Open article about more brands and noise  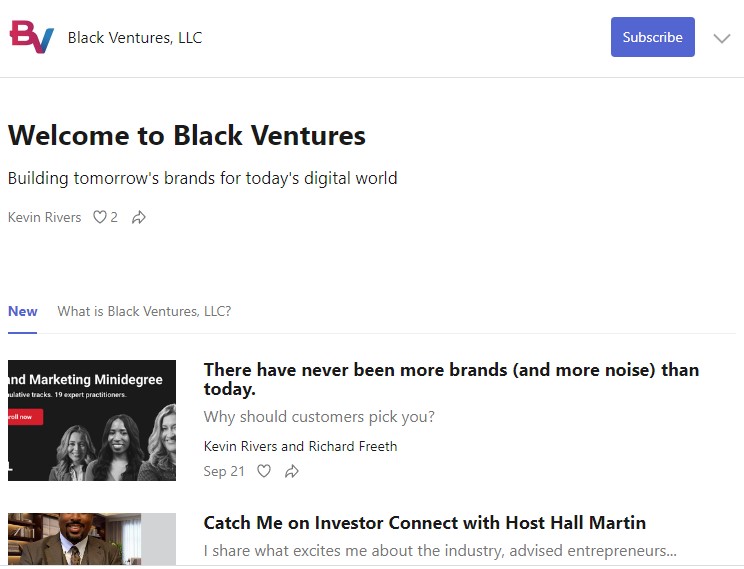click(x=451, y=379)
